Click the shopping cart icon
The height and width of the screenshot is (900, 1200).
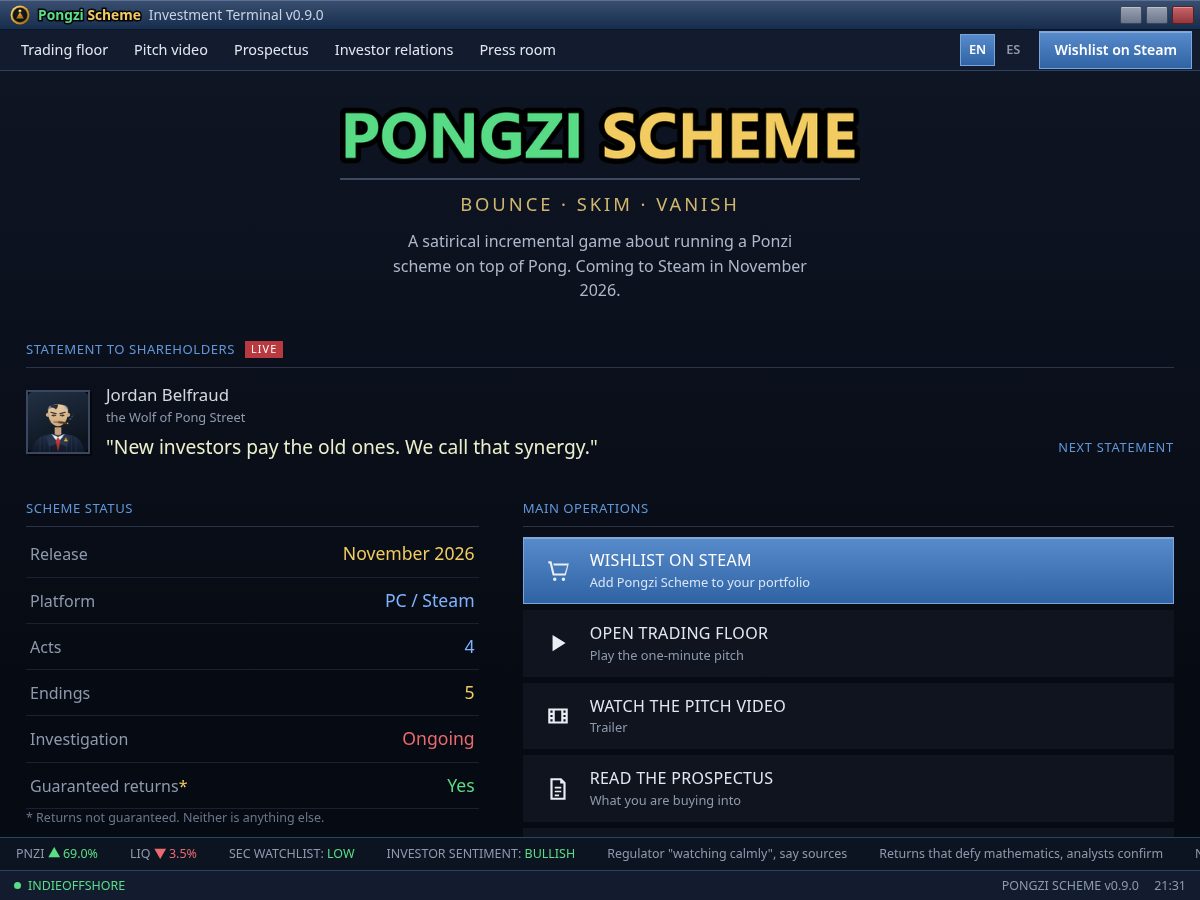coord(558,571)
